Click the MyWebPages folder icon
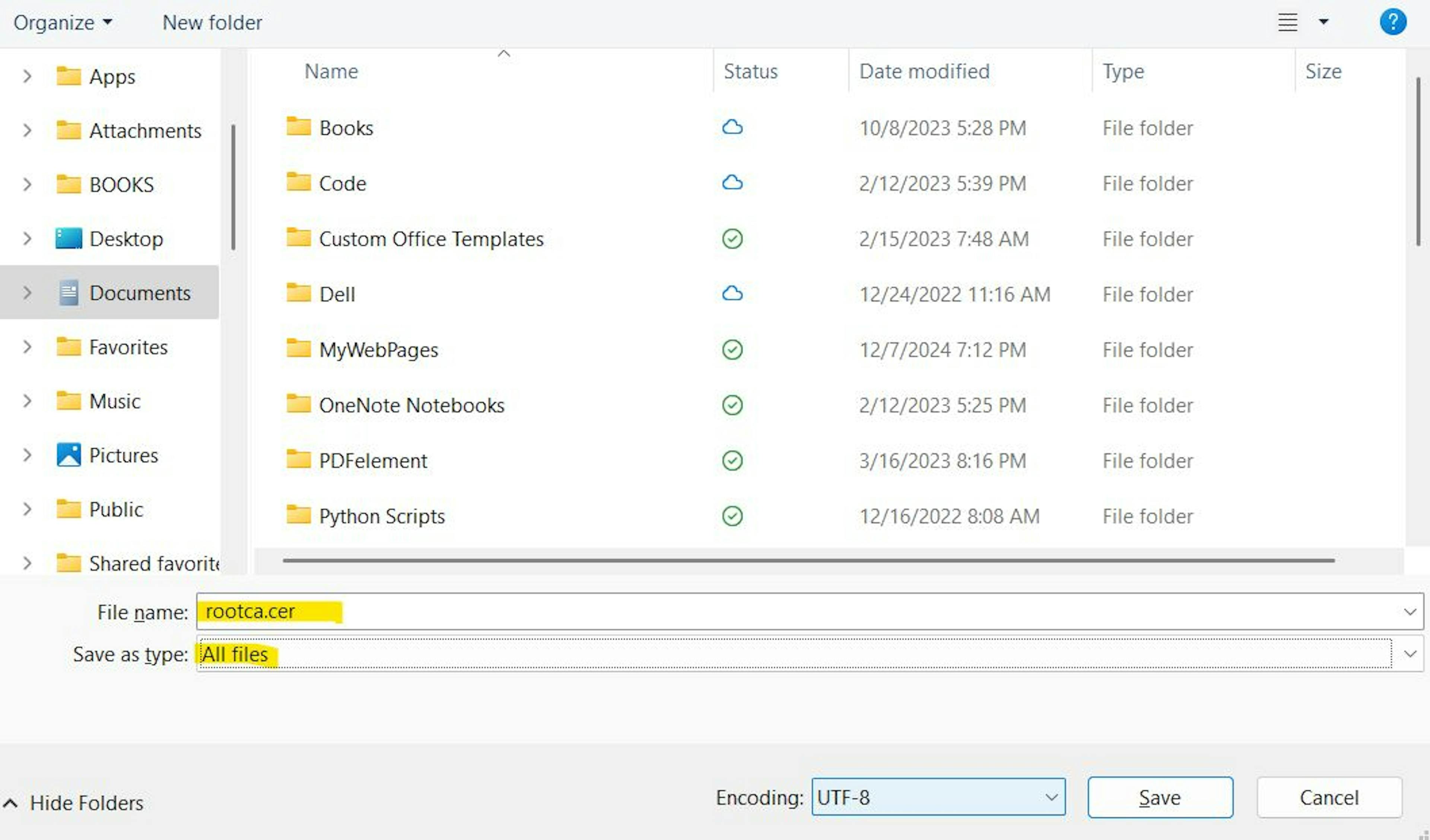 (x=299, y=349)
